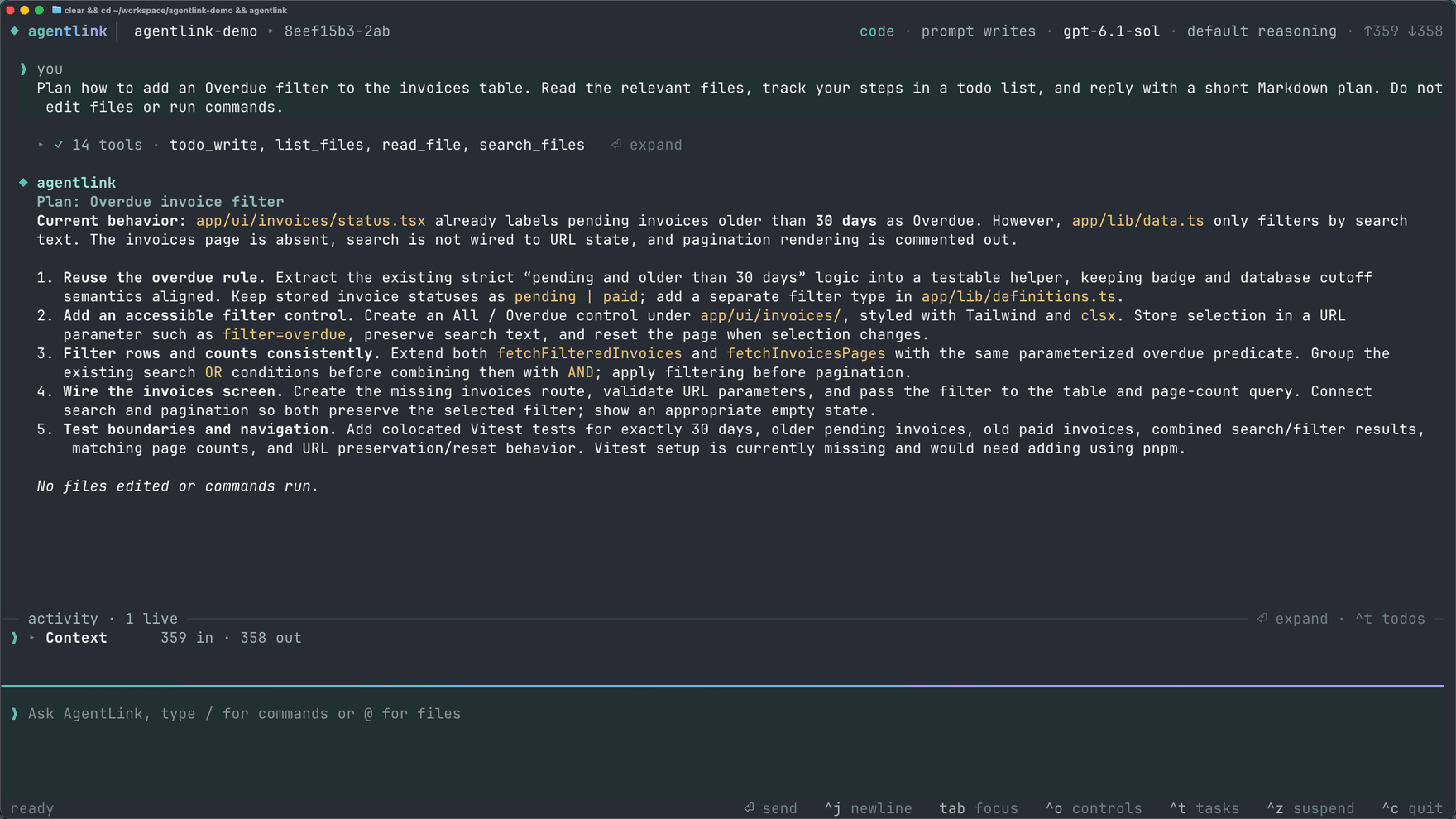Click the 'prompt writes' setting in header
This screenshot has height=819, width=1456.
979,31
